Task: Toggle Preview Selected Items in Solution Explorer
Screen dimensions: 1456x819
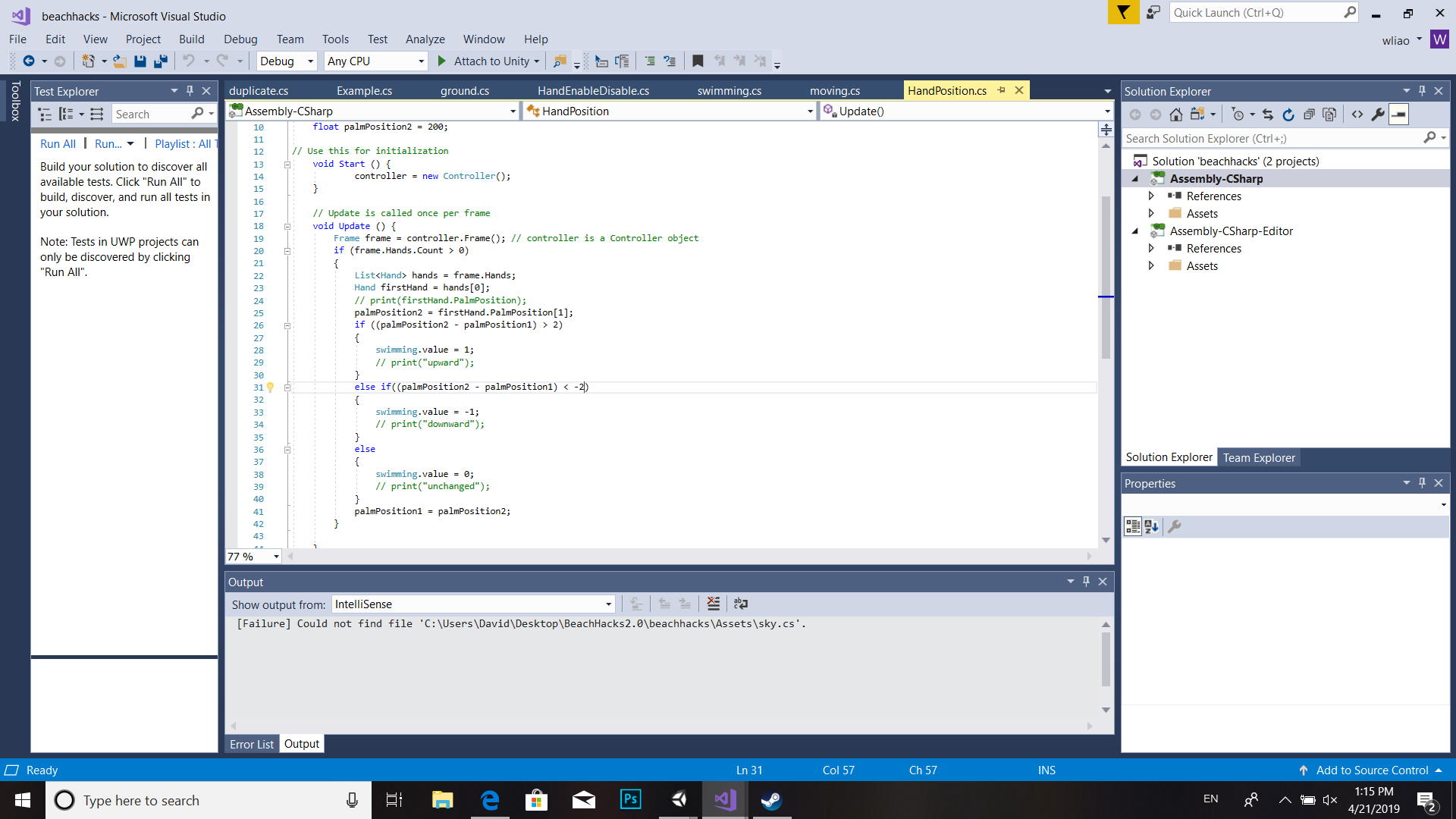Action: (1399, 115)
